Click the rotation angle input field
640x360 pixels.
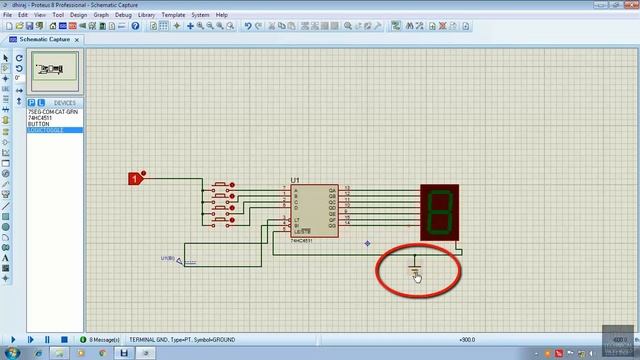(19, 78)
